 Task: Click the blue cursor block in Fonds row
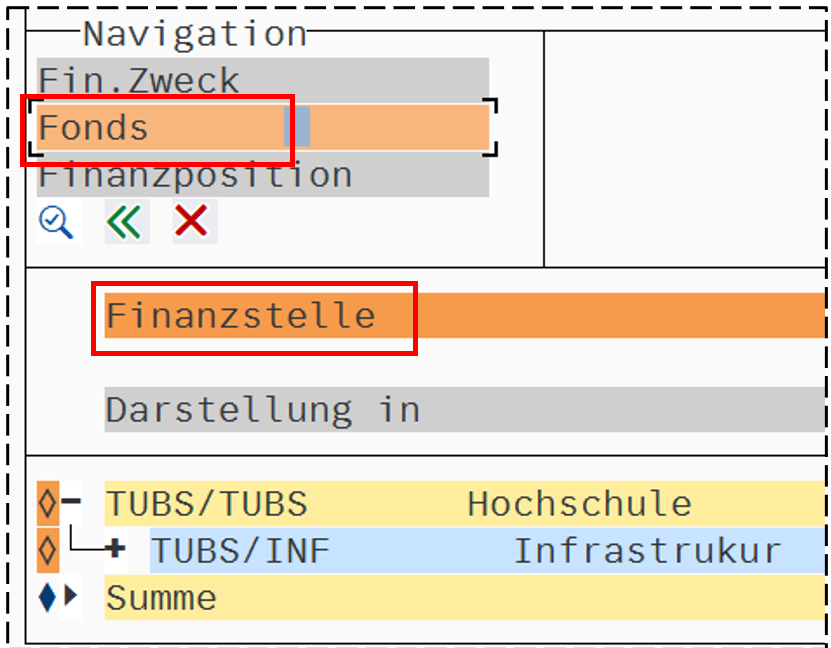(x=297, y=128)
